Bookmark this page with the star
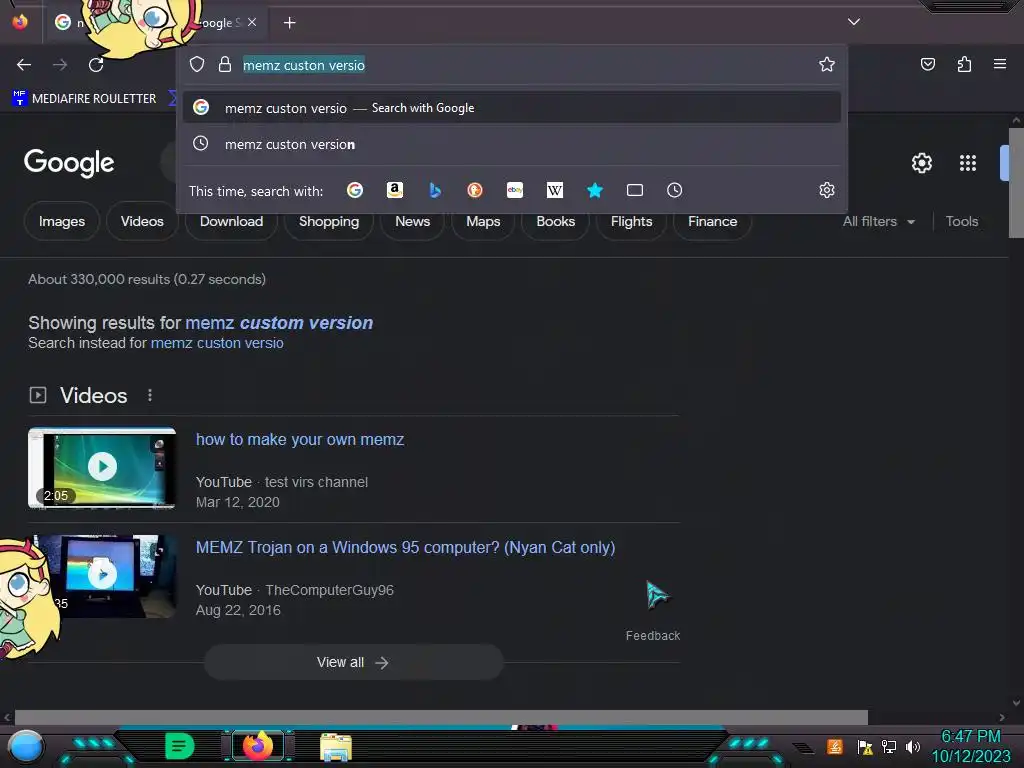Screen dimensions: 1024x768 827,64
